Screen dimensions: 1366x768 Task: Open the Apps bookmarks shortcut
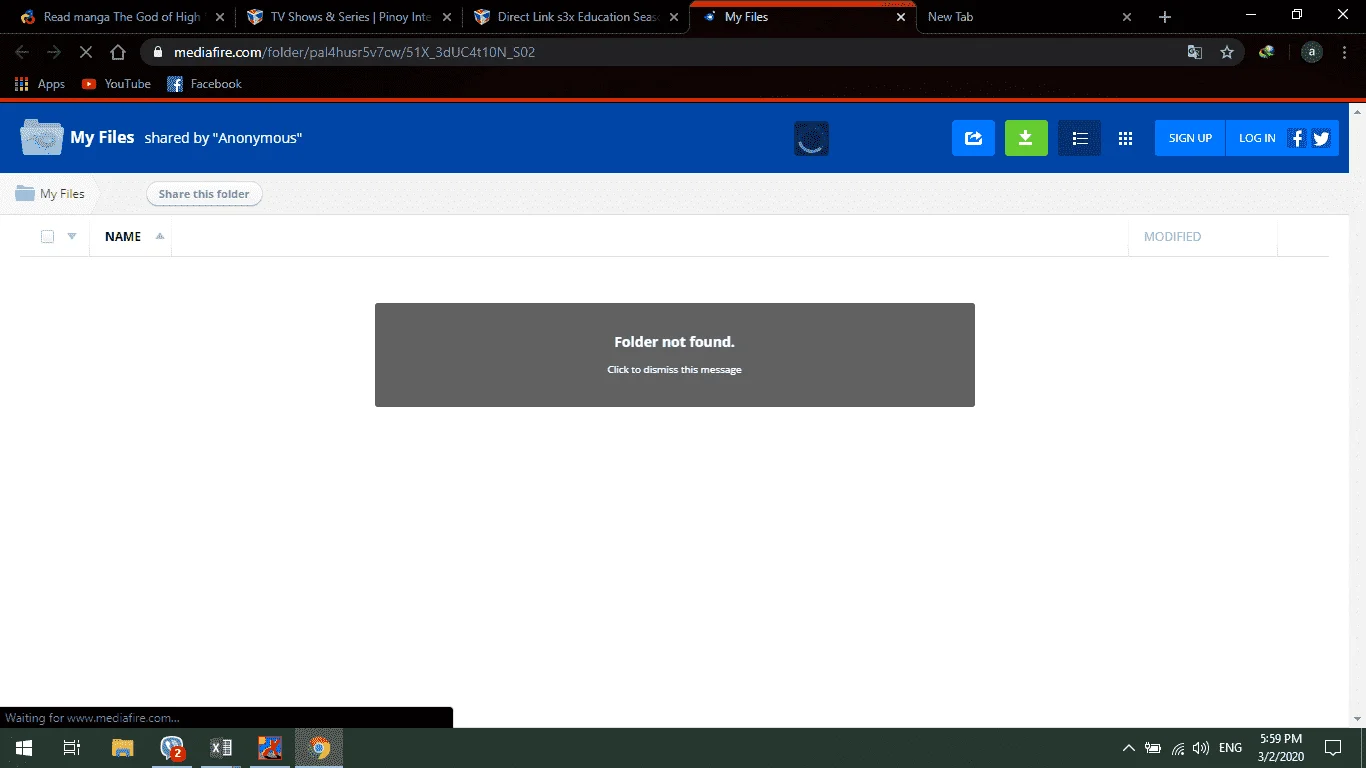click(40, 84)
